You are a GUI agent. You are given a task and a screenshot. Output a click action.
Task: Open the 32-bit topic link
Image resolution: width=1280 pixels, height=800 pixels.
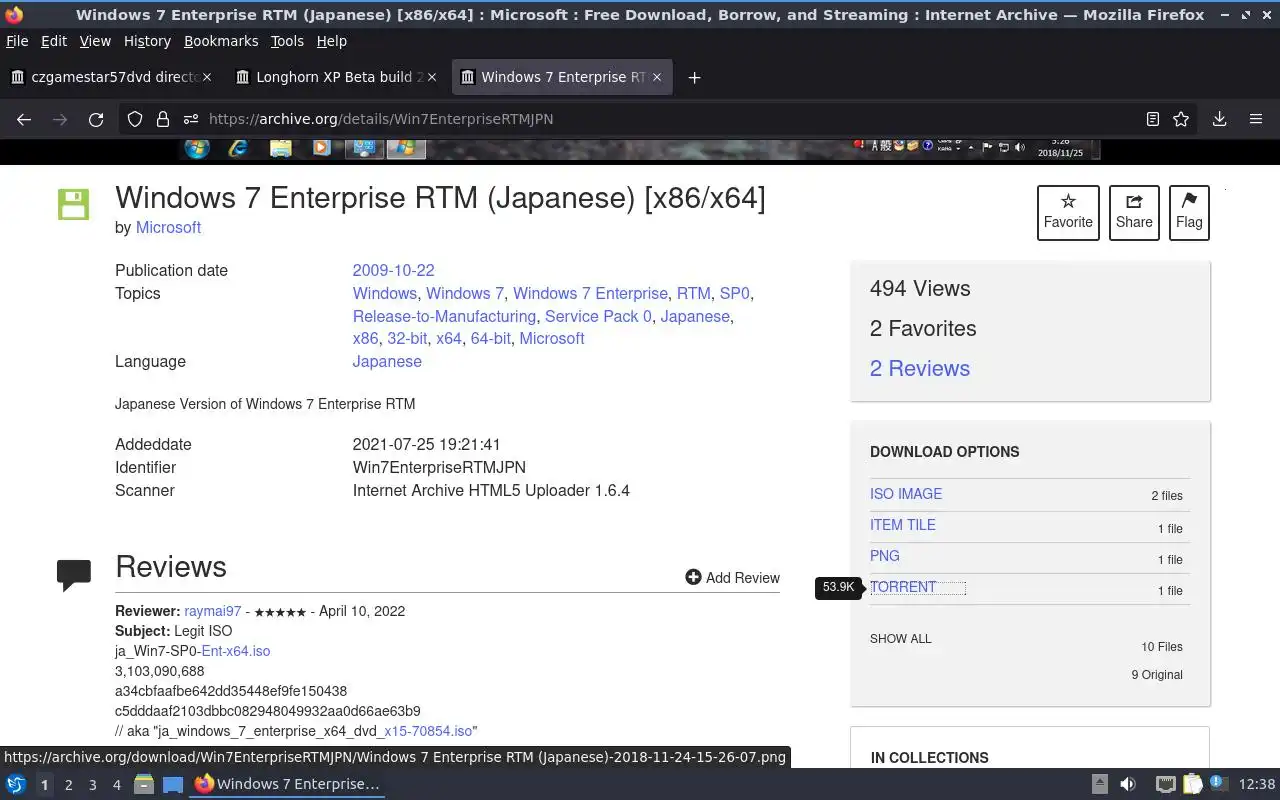[407, 339]
